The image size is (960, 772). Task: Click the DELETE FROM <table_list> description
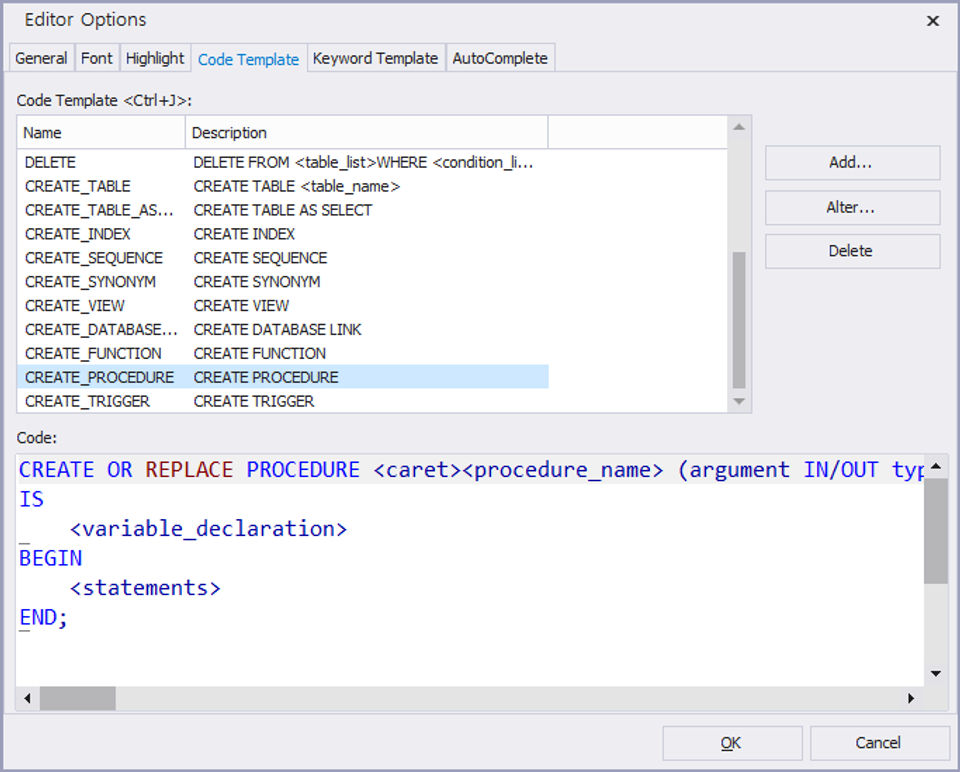pyautogui.click(x=364, y=162)
